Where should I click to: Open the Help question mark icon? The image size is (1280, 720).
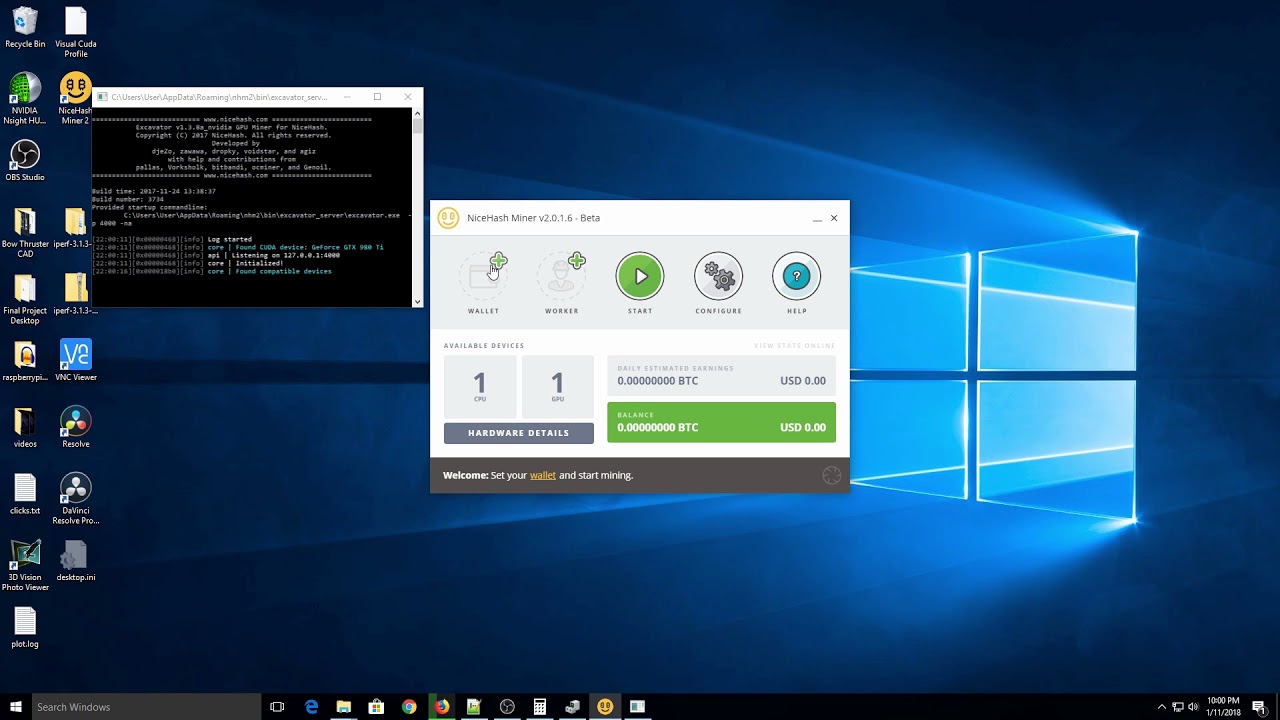point(796,277)
